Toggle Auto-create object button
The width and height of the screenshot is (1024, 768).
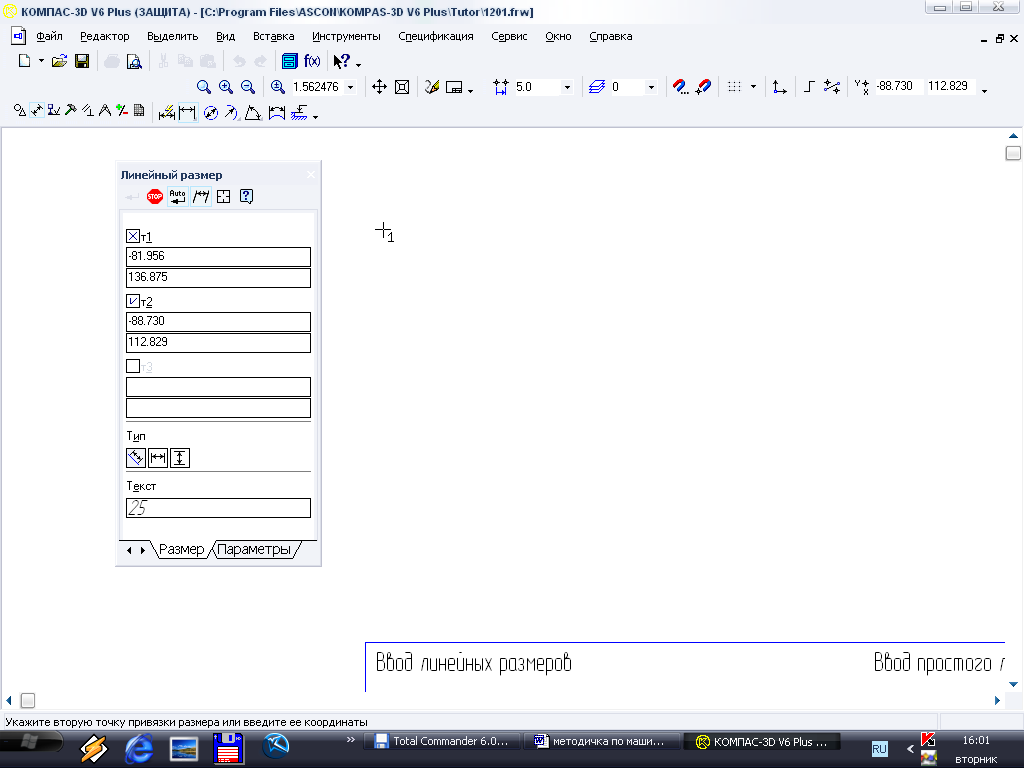coord(178,197)
